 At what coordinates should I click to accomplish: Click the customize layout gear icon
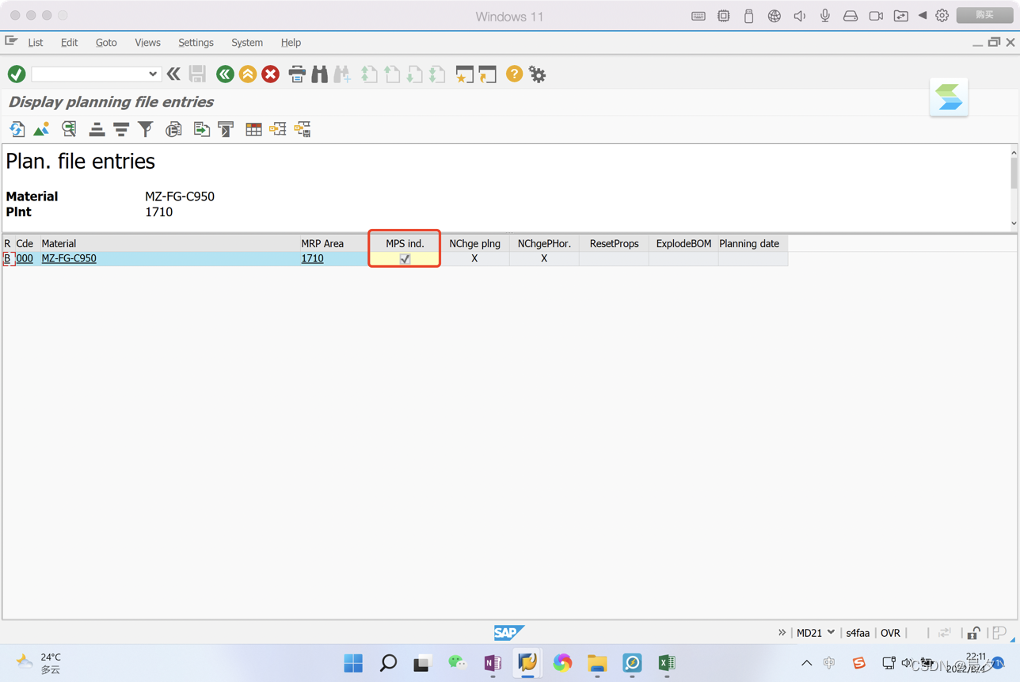tap(537, 74)
